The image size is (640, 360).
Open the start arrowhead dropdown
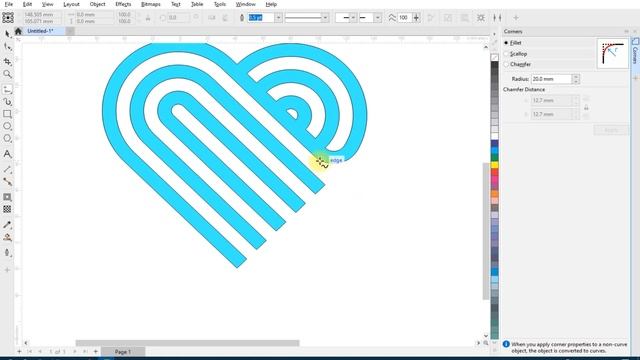click(353, 18)
